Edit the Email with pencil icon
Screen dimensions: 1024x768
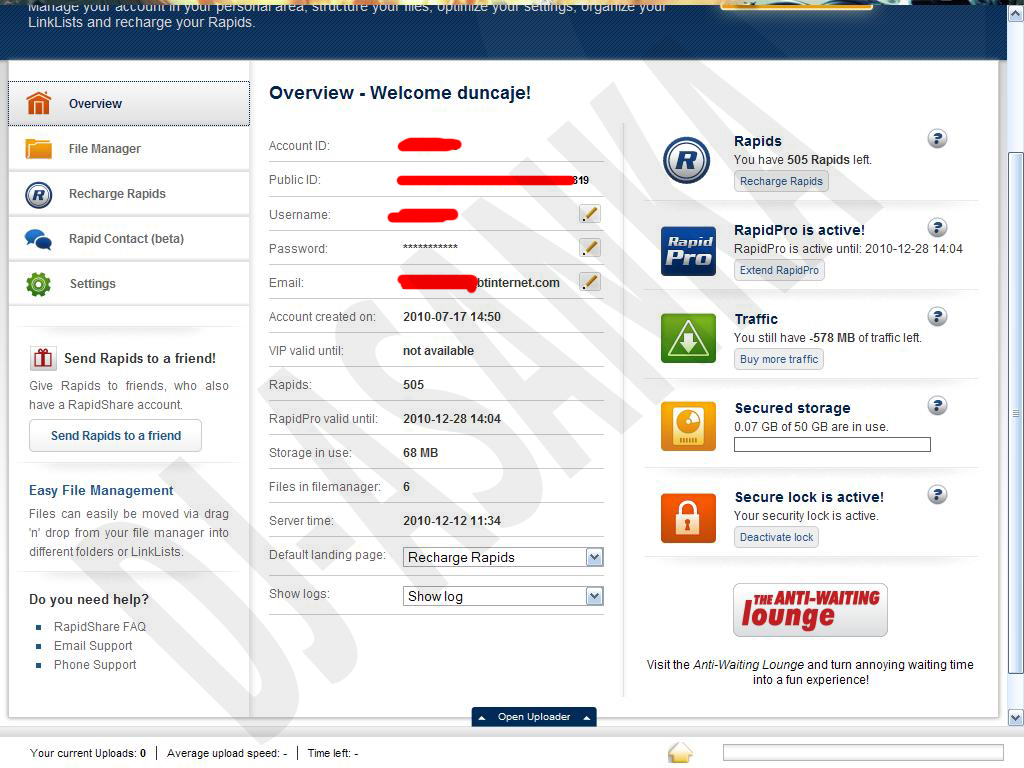pyautogui.click(x=590, y=281)
